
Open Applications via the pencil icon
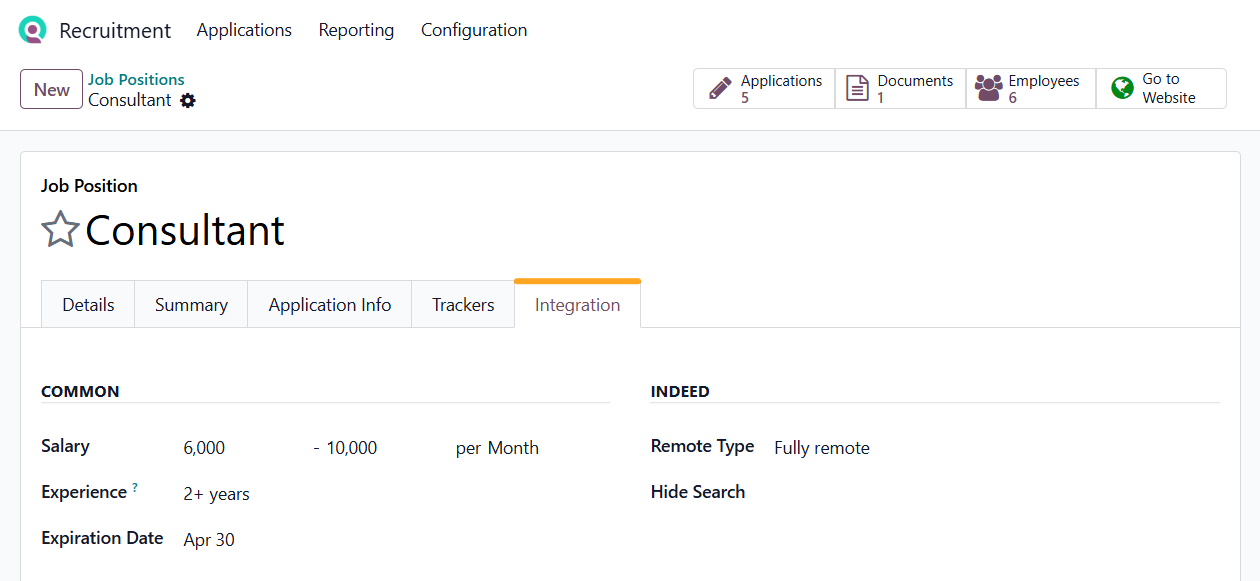click(720, 88)
